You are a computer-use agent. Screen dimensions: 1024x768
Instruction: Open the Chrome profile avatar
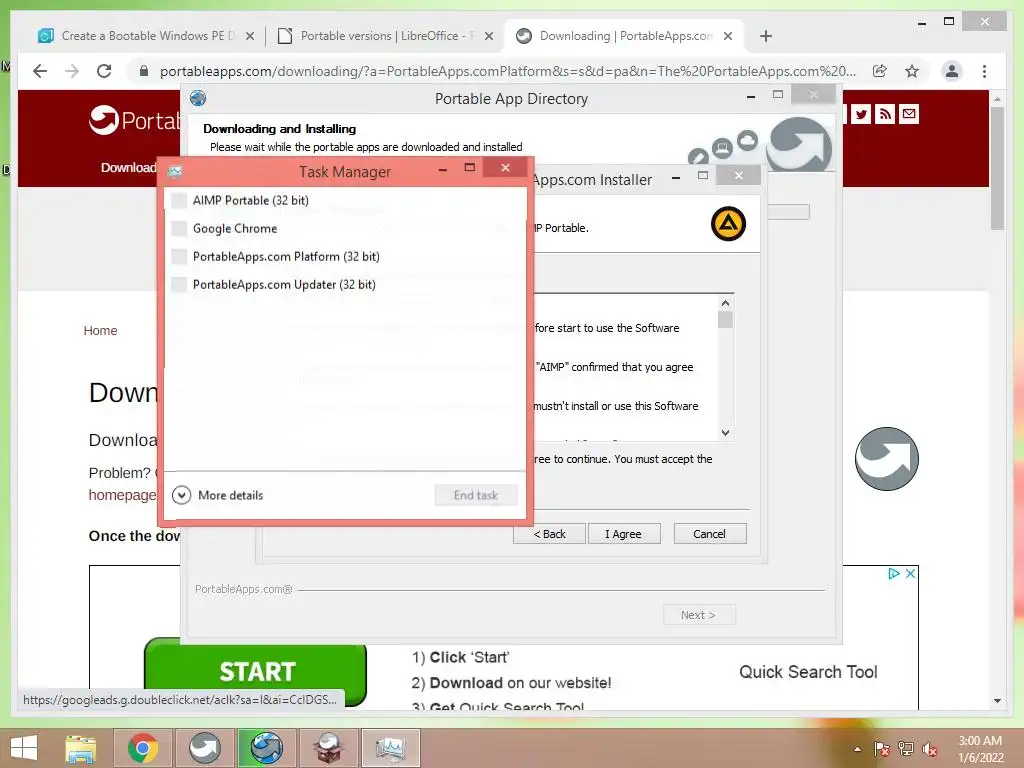[x=952, y=71]
